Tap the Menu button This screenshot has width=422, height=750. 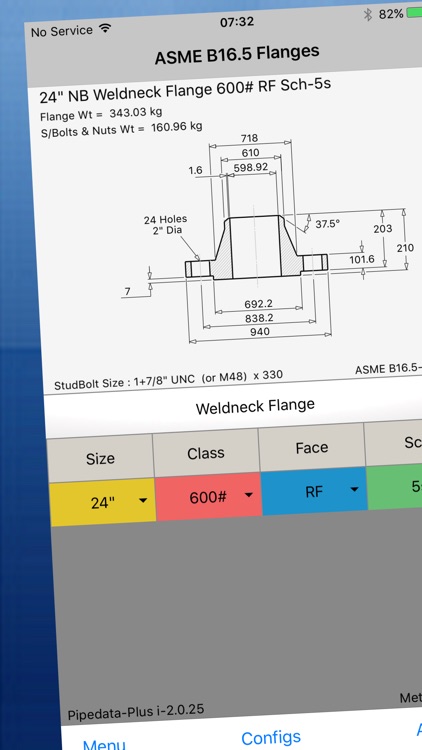click(x=104, y=744)
